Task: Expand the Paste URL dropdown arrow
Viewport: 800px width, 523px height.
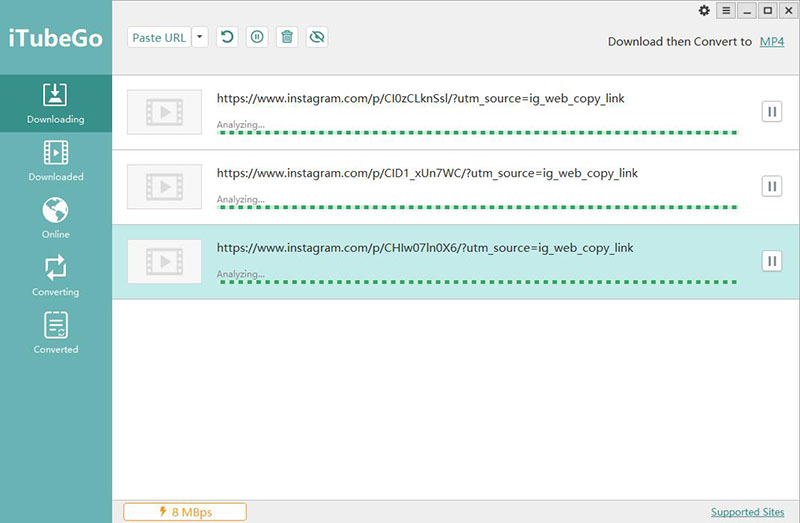Action: coord(200,37)
